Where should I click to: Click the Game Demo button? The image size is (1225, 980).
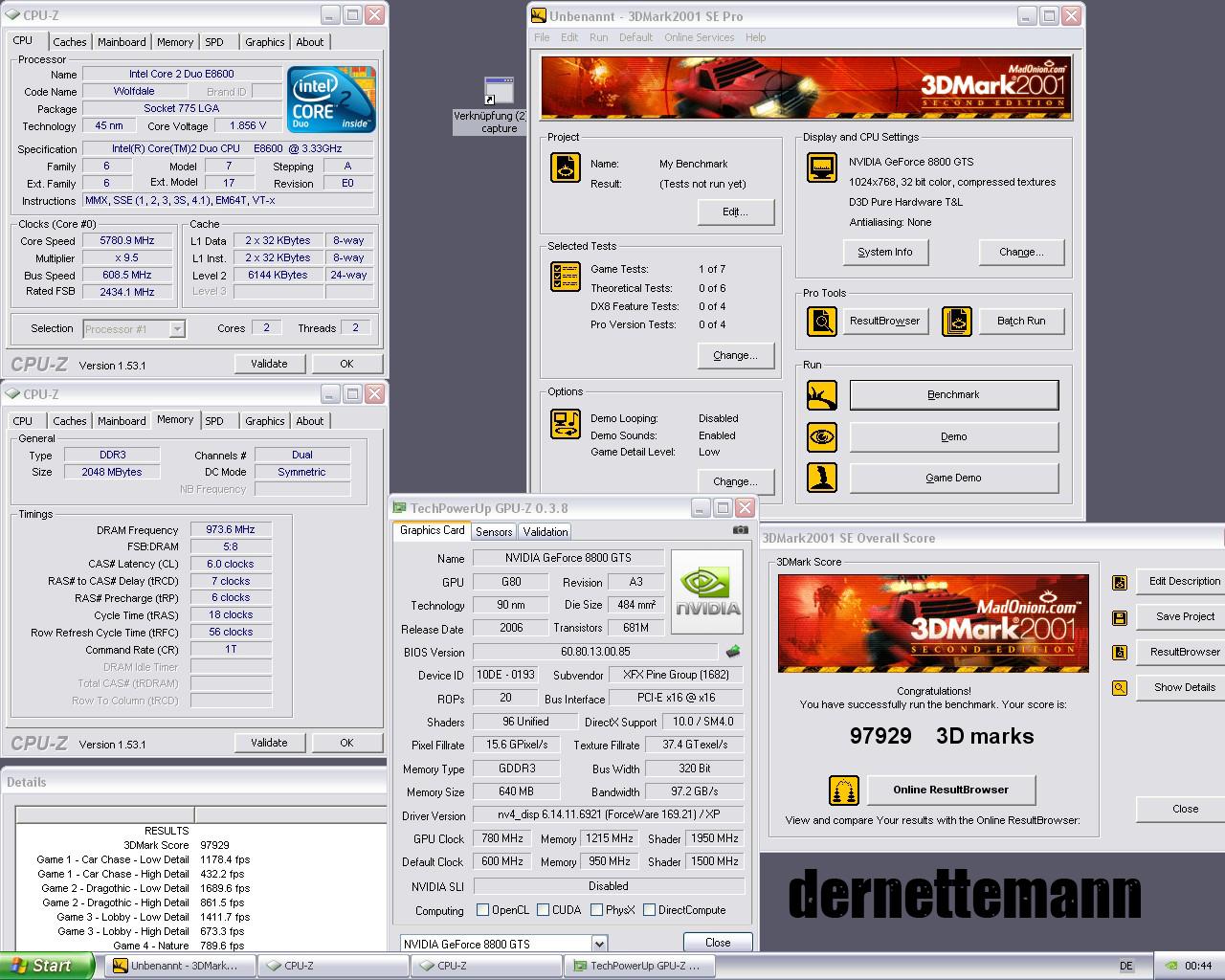pos(953,478)
